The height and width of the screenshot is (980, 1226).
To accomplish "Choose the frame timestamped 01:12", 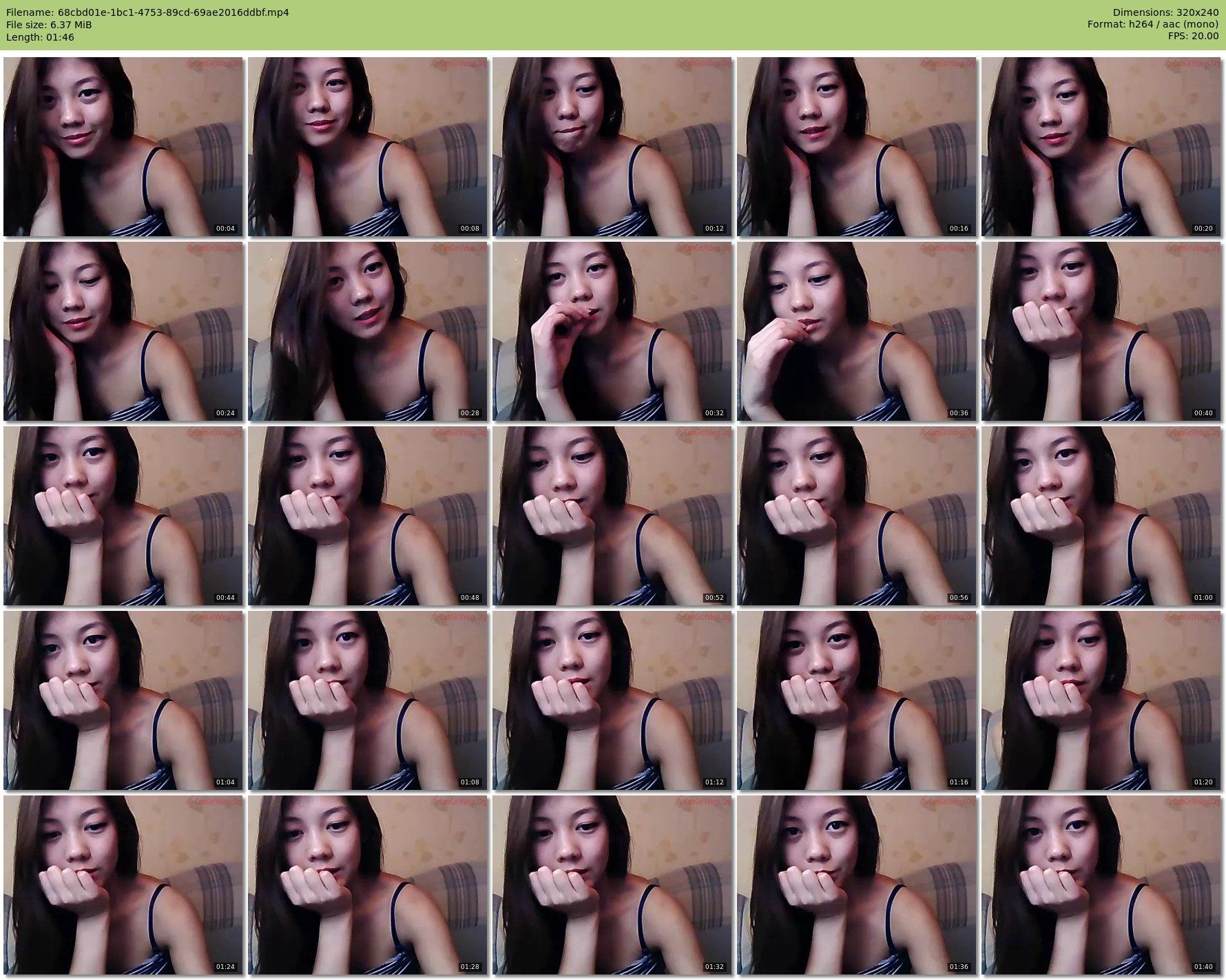I will [612, 700].
